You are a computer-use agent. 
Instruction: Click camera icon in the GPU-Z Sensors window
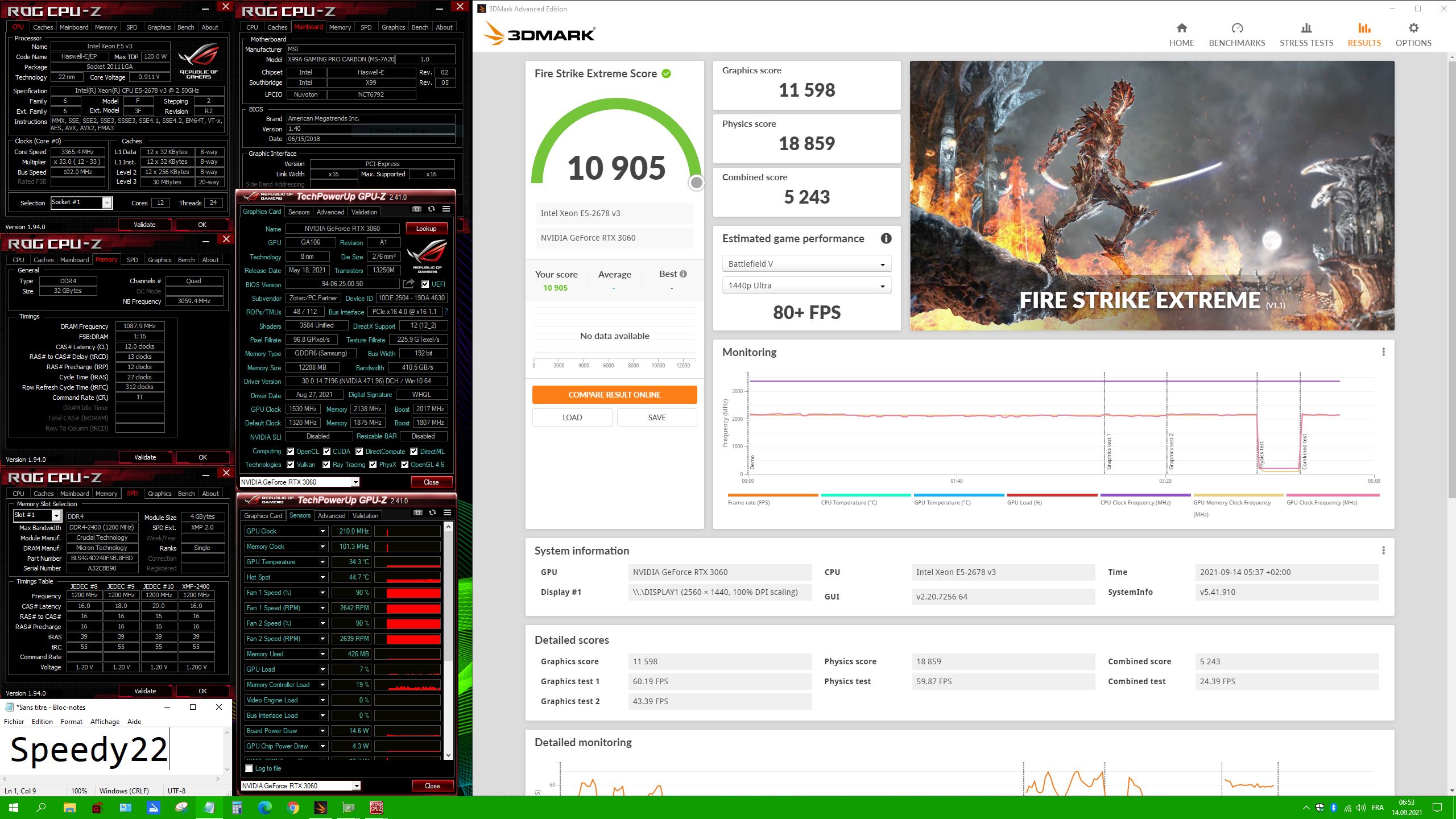418,512
